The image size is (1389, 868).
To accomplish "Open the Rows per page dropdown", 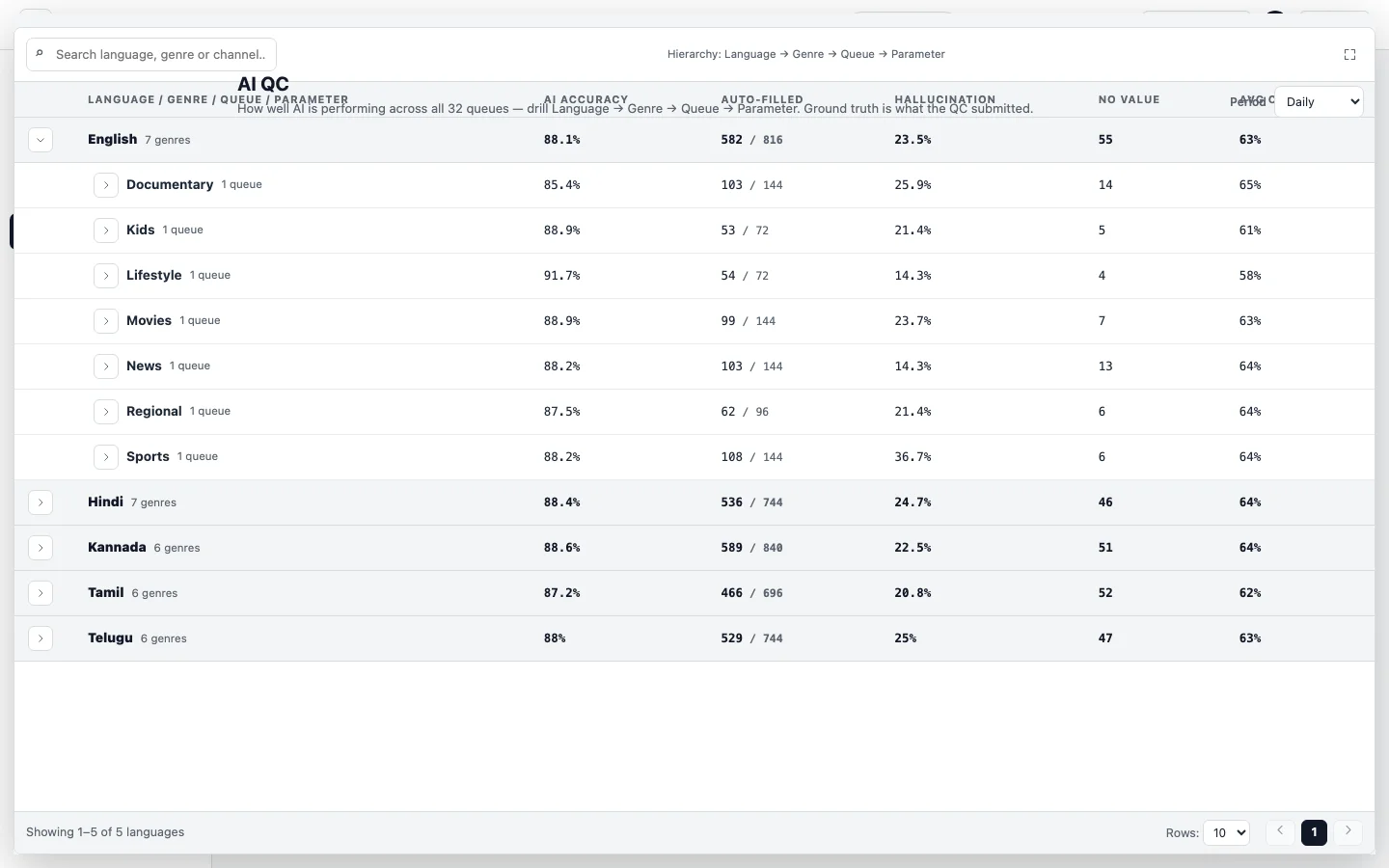I will pyautogui.click(x=1226, y=832).
